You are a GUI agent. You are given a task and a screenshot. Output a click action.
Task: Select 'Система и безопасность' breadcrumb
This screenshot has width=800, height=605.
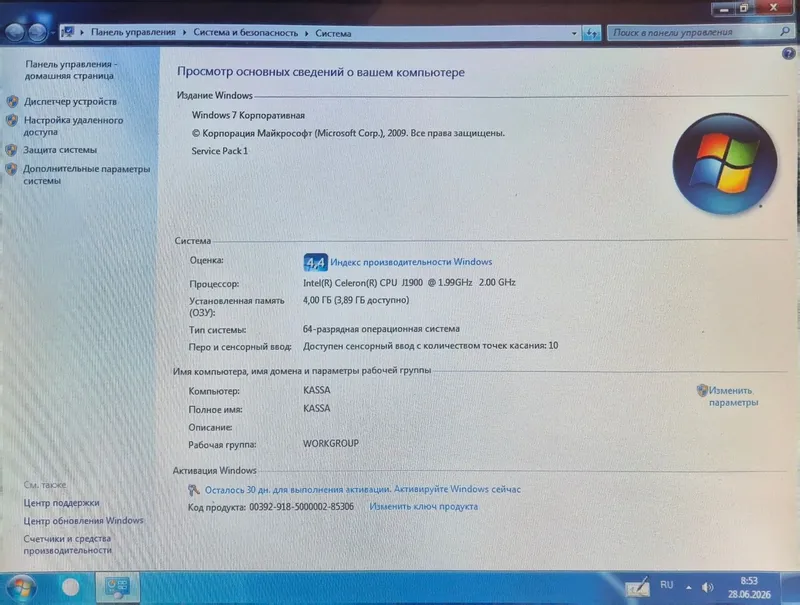tap(245, 33)
